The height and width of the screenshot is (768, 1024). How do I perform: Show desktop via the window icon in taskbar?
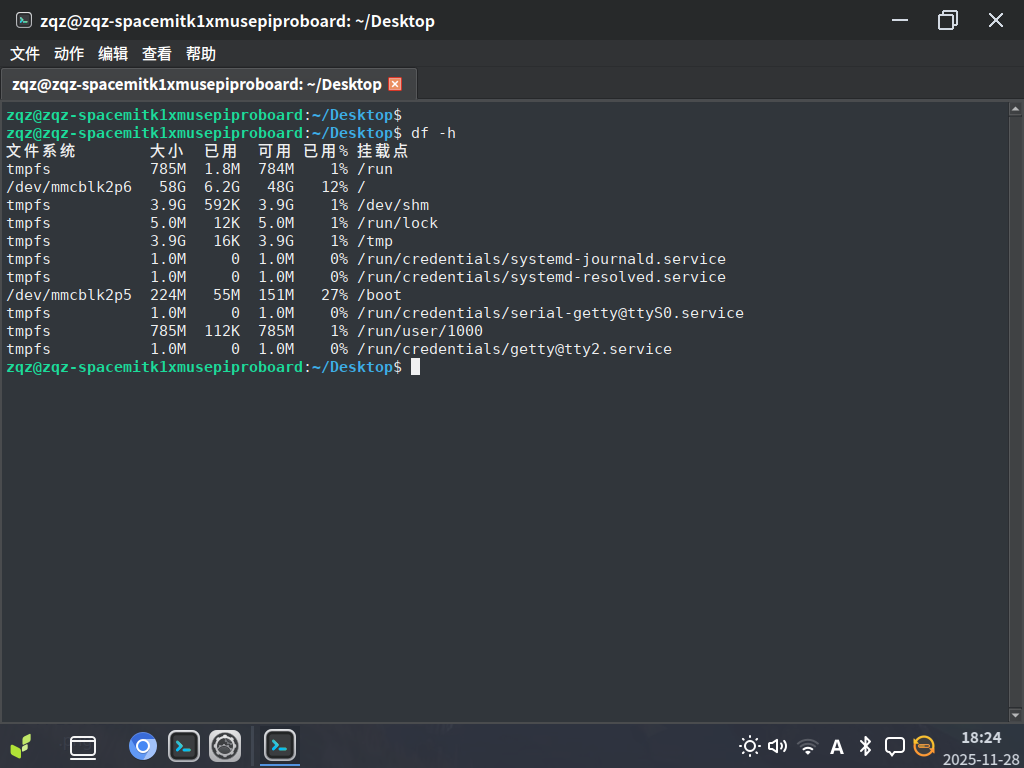pos(83,746)
